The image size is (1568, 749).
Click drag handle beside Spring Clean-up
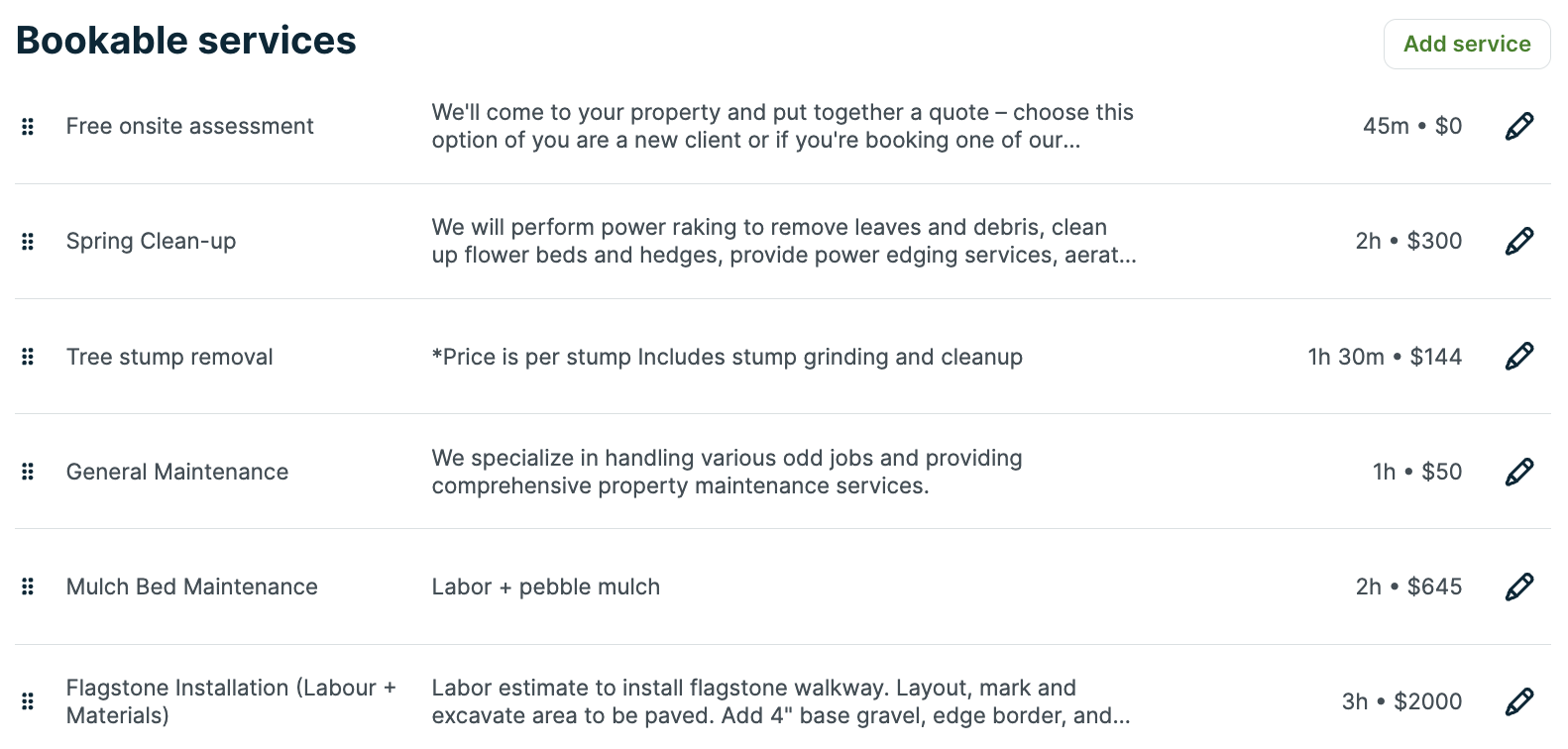click(28, 242)
